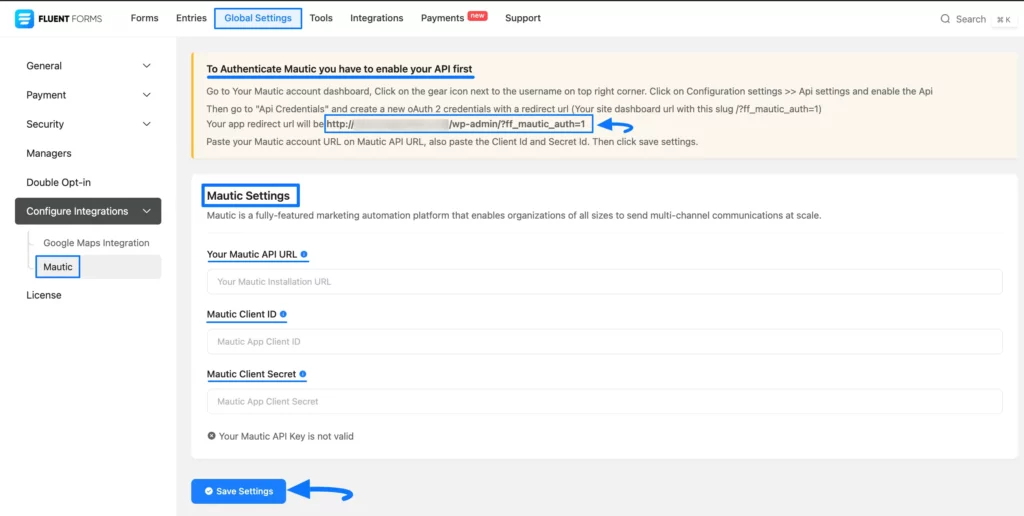Click info icon beside Mautic API URL

304,254
